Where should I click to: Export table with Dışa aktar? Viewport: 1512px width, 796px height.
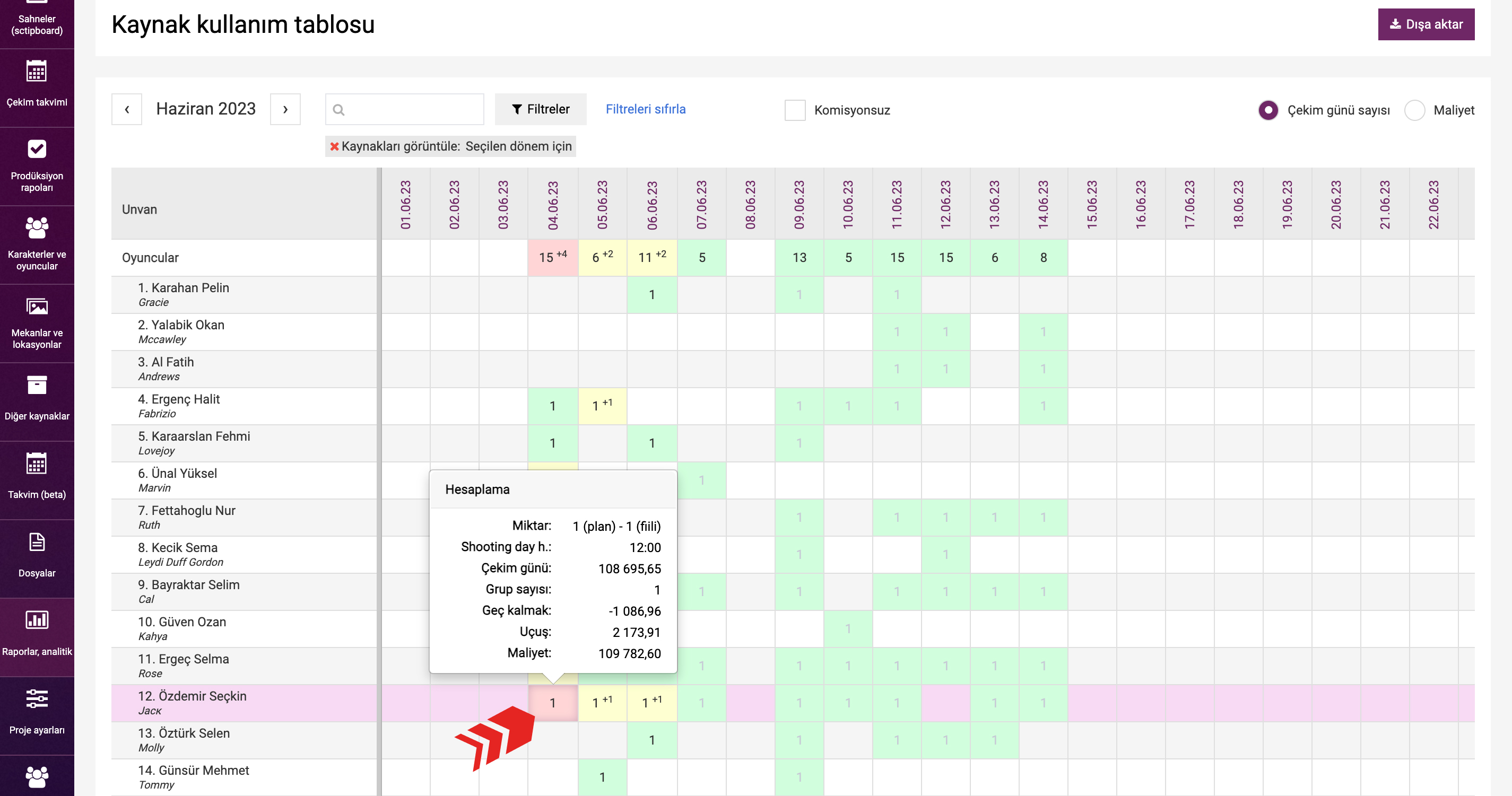1426,24
